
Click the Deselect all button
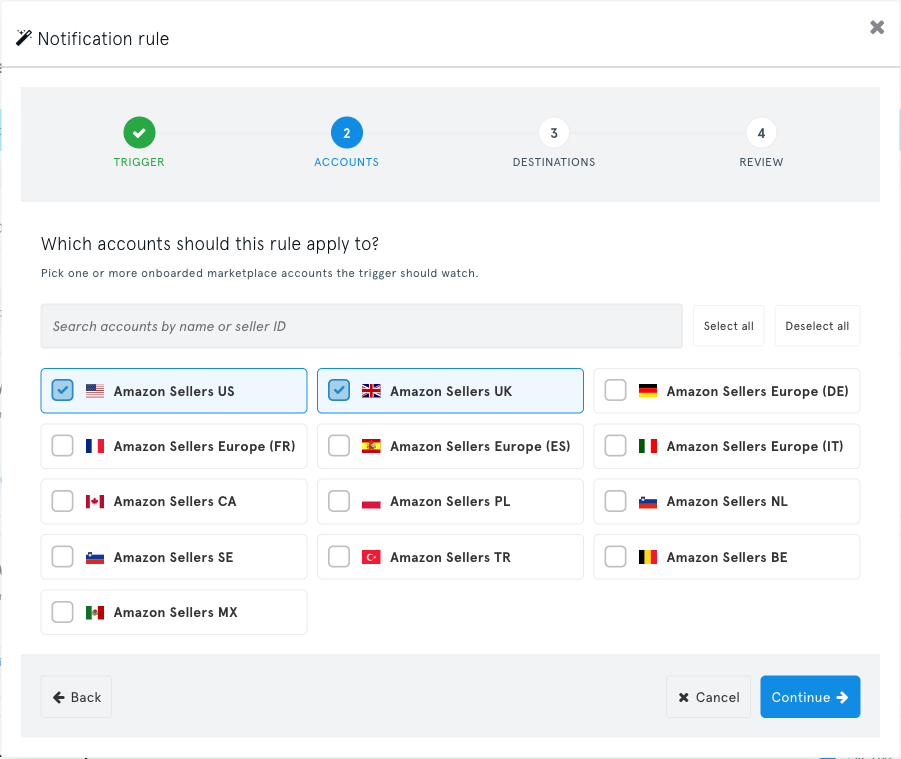pos(817,326)
